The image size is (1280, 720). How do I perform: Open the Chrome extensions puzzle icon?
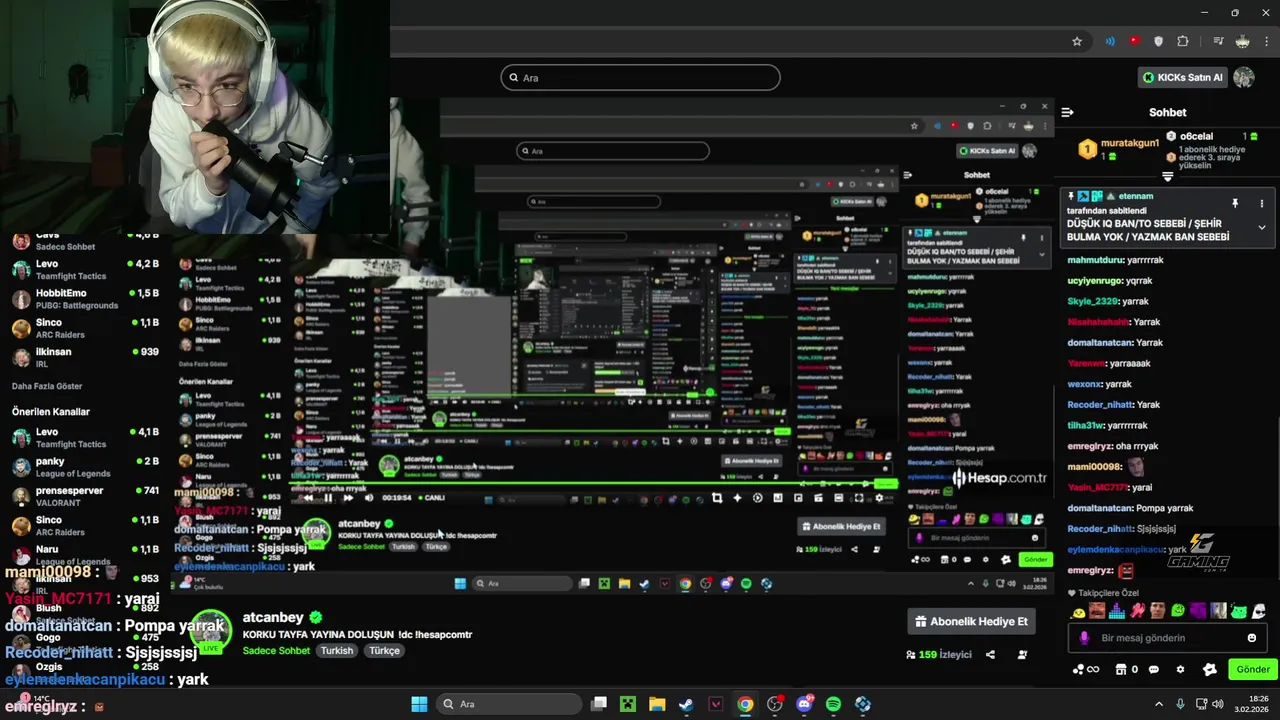(1183, 41)
